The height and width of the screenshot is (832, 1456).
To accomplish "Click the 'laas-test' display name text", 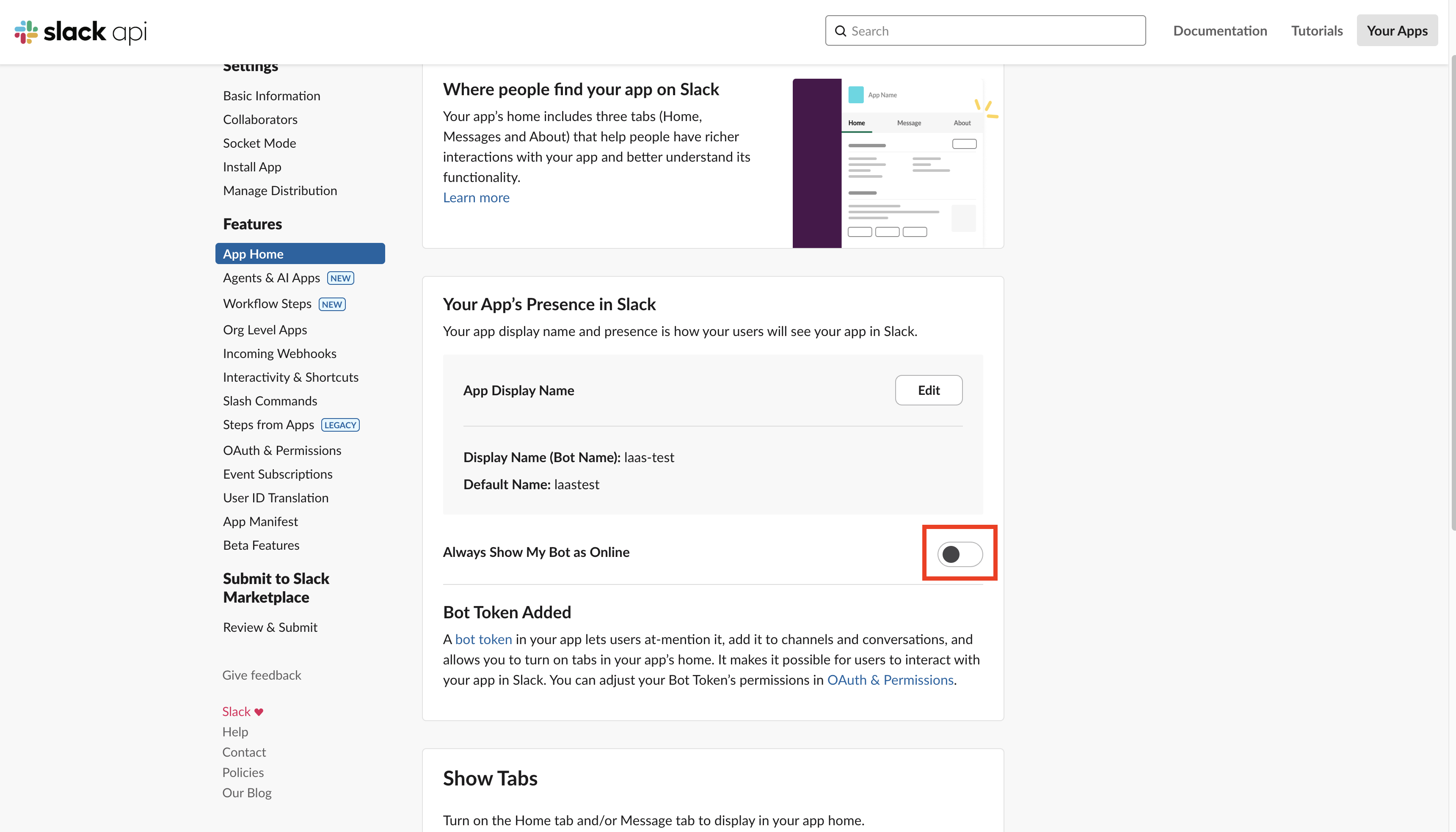I will [649, 458].
